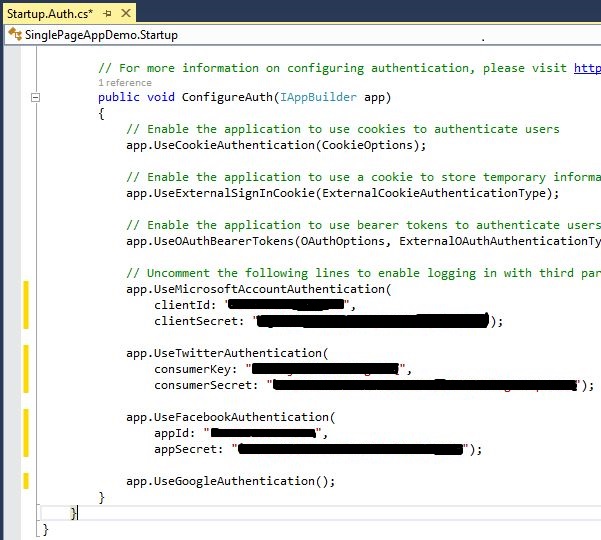Collapse the ConfigureAuth method outline
This screenshot has height=540, width=601.
[x=35, y=97]
